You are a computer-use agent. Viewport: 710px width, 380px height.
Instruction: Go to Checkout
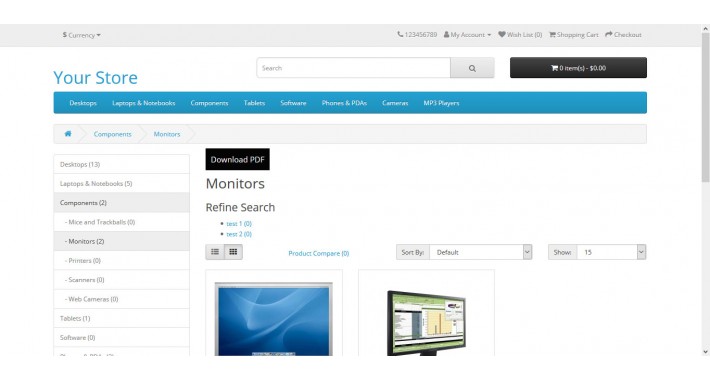(x=624, y=34)
